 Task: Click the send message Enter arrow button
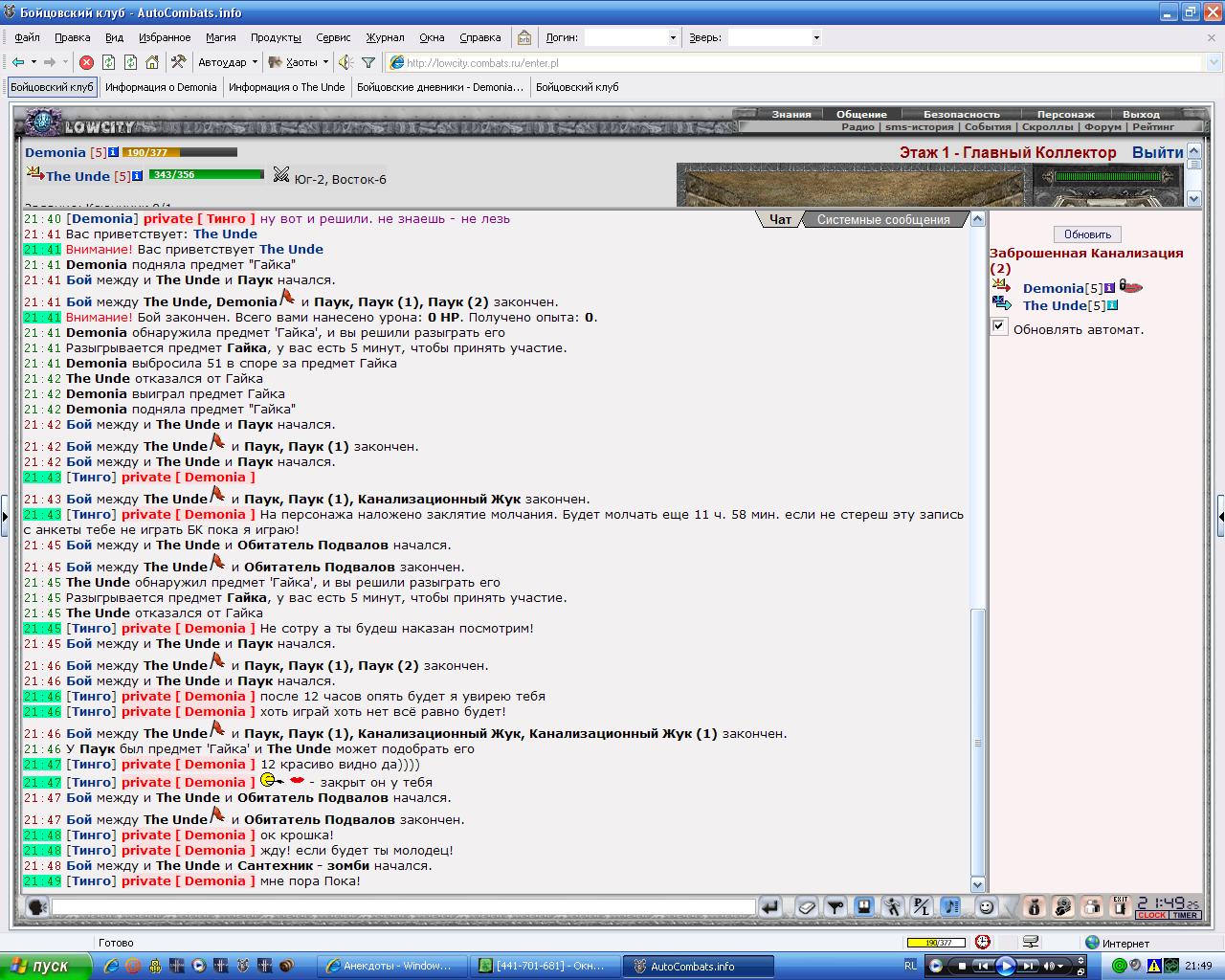tap(770, 906)
